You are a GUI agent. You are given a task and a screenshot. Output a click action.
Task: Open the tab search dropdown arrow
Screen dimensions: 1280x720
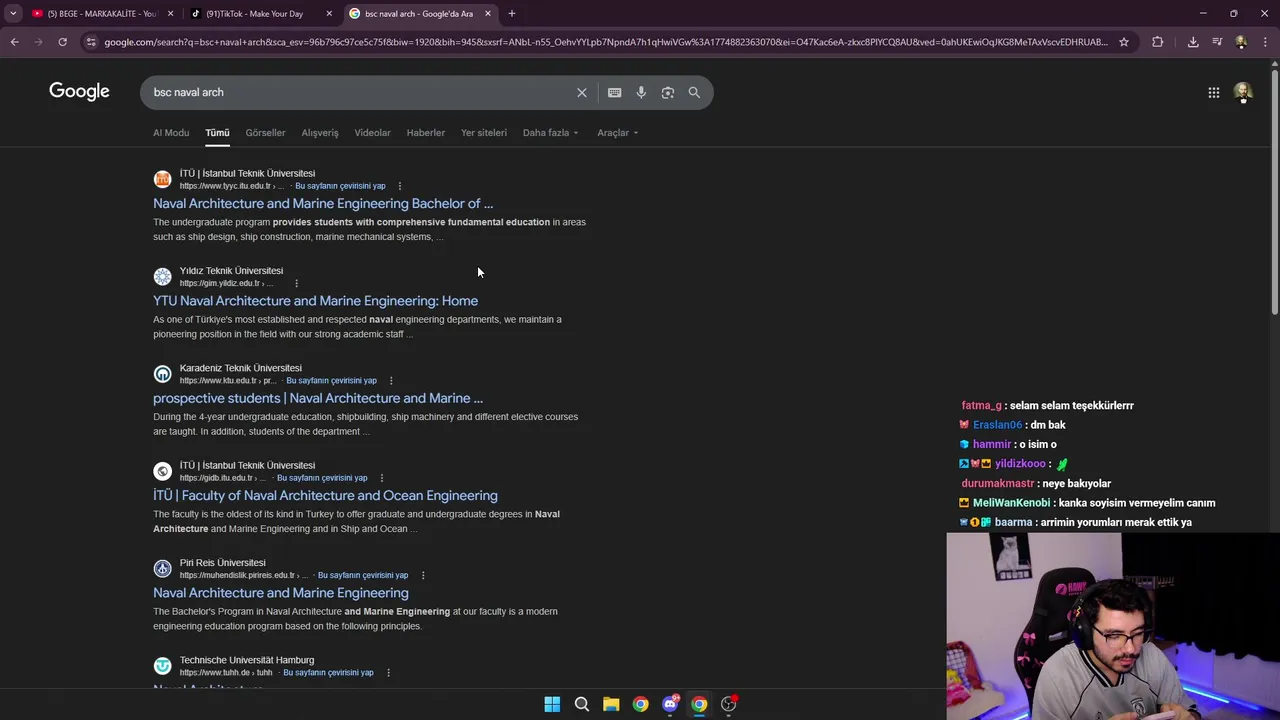(x=13, y=13)
